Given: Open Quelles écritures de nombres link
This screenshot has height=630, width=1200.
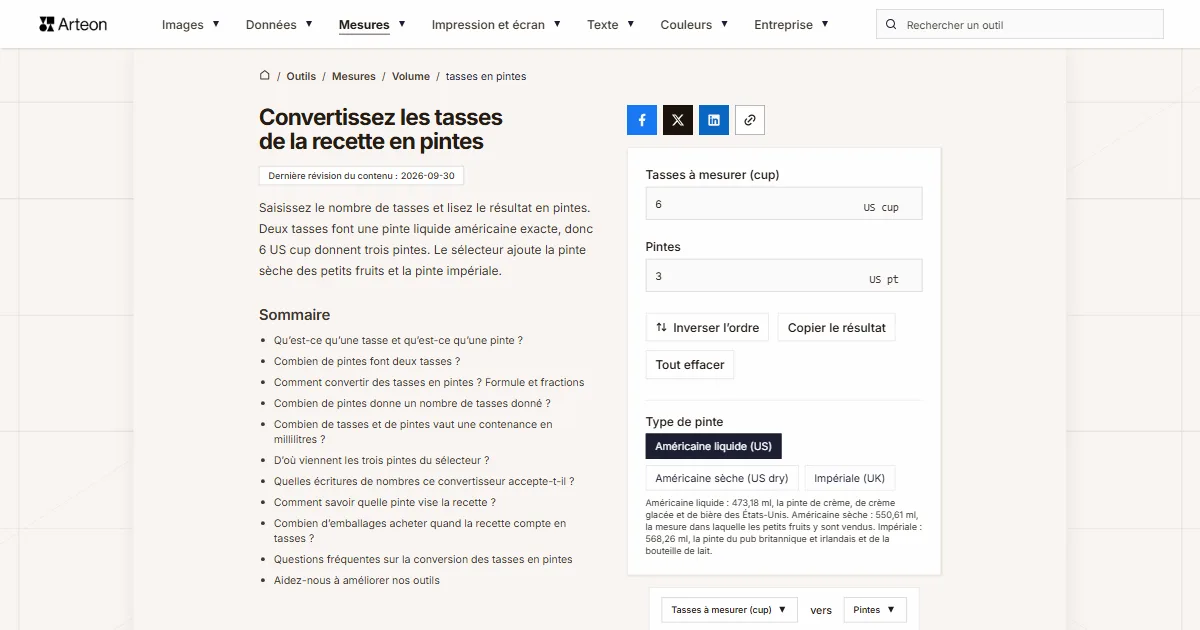Looking at the screenshot, I should 424,481.
